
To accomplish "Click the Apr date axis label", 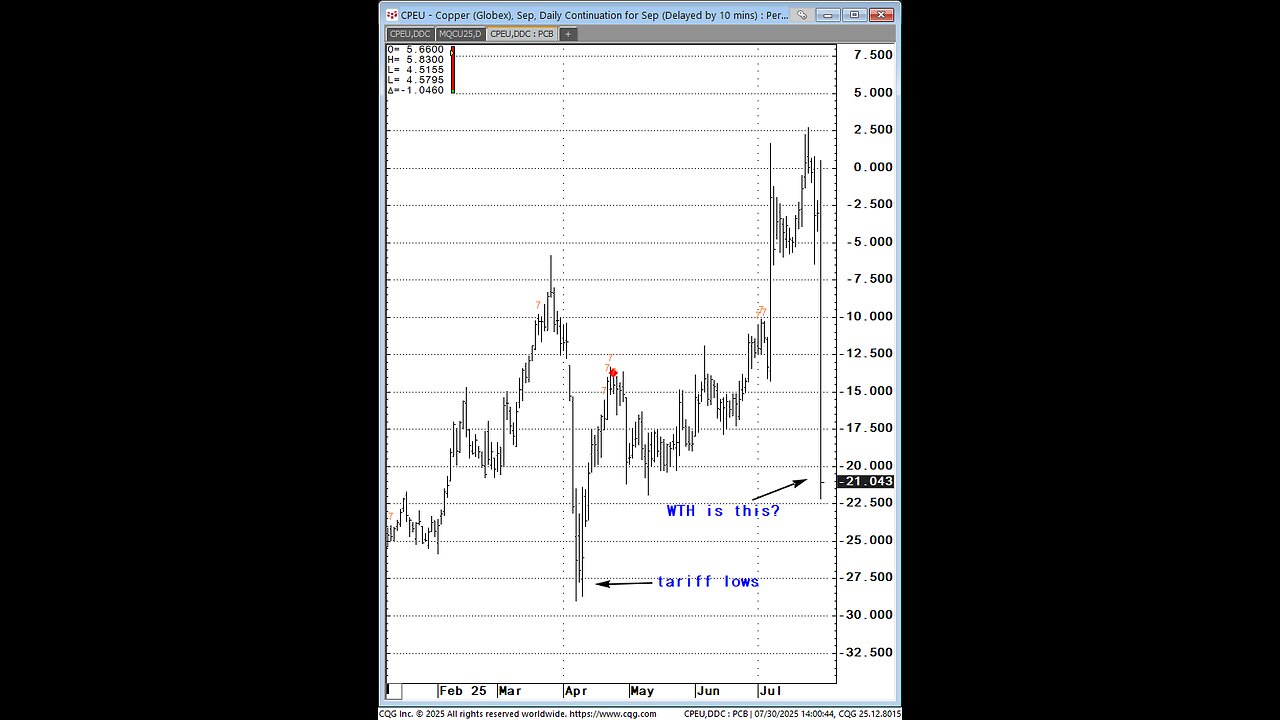I will coord(576,691).
